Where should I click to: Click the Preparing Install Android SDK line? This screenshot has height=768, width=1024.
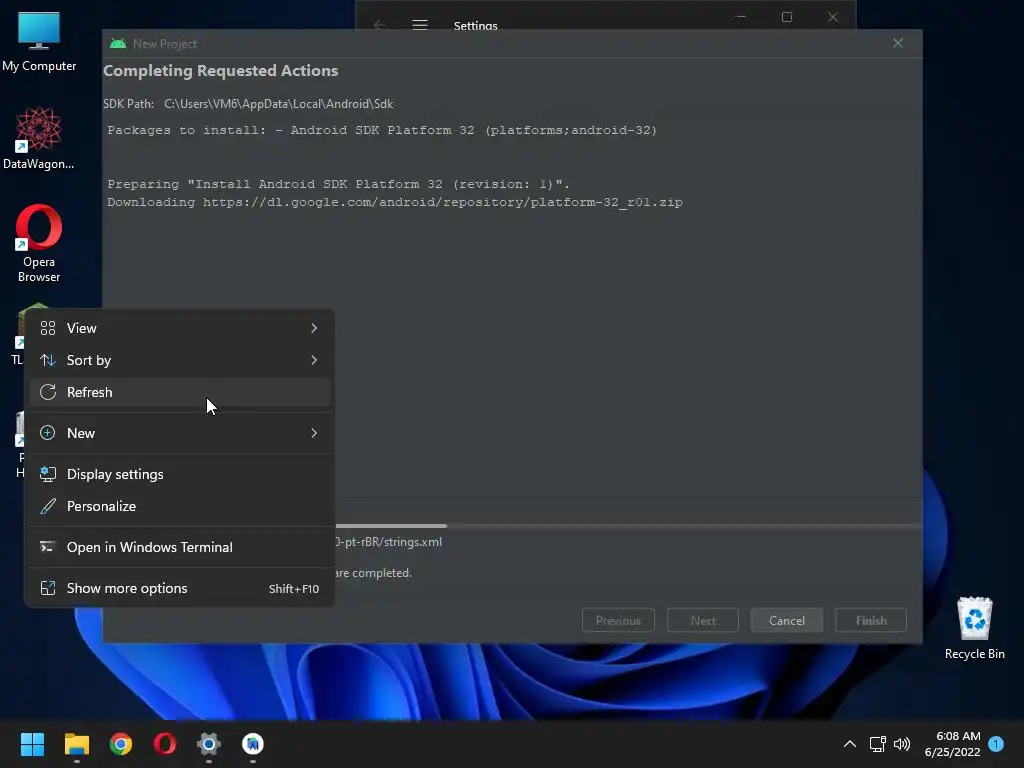(x=338, y=184)
